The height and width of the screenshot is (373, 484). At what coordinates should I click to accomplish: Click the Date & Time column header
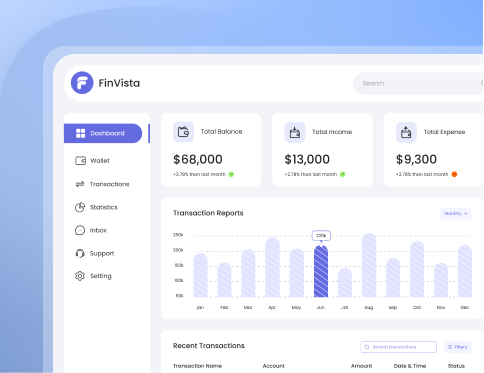[x=410, y=366]
